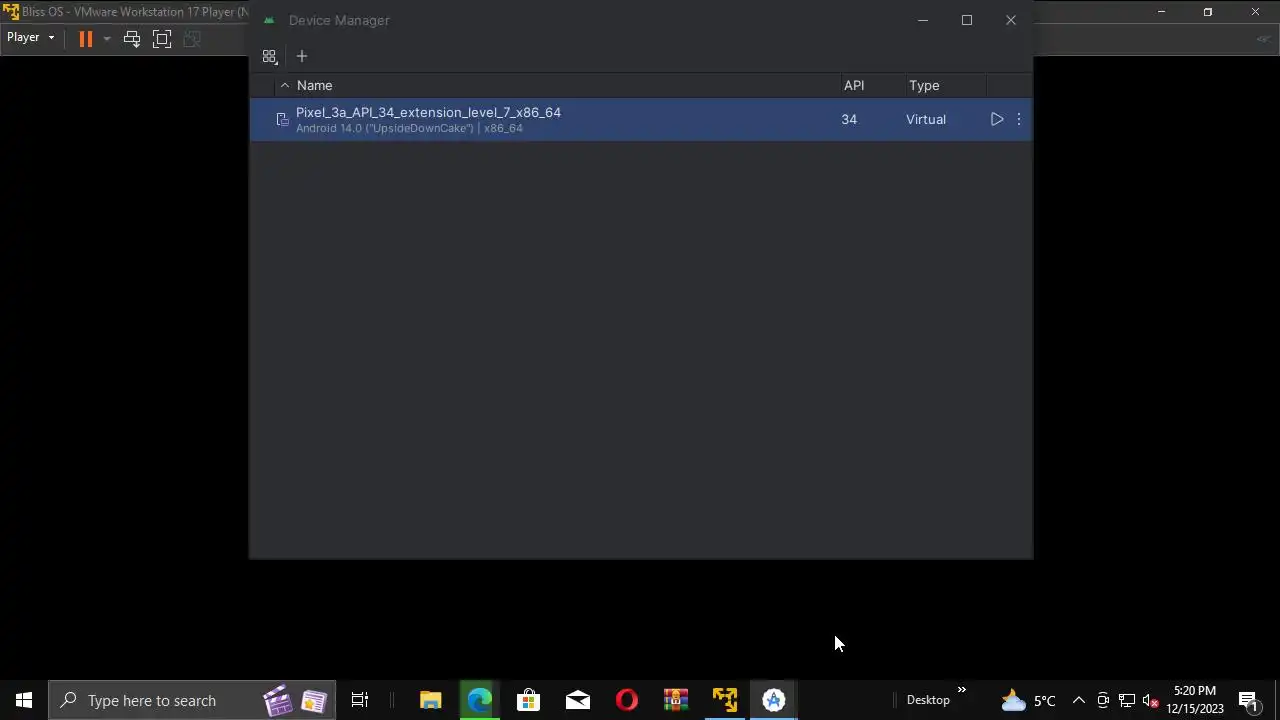This screenshot has width=1280, height=720.
Task: Click API value 34 cell
Action: coord(849,119)
